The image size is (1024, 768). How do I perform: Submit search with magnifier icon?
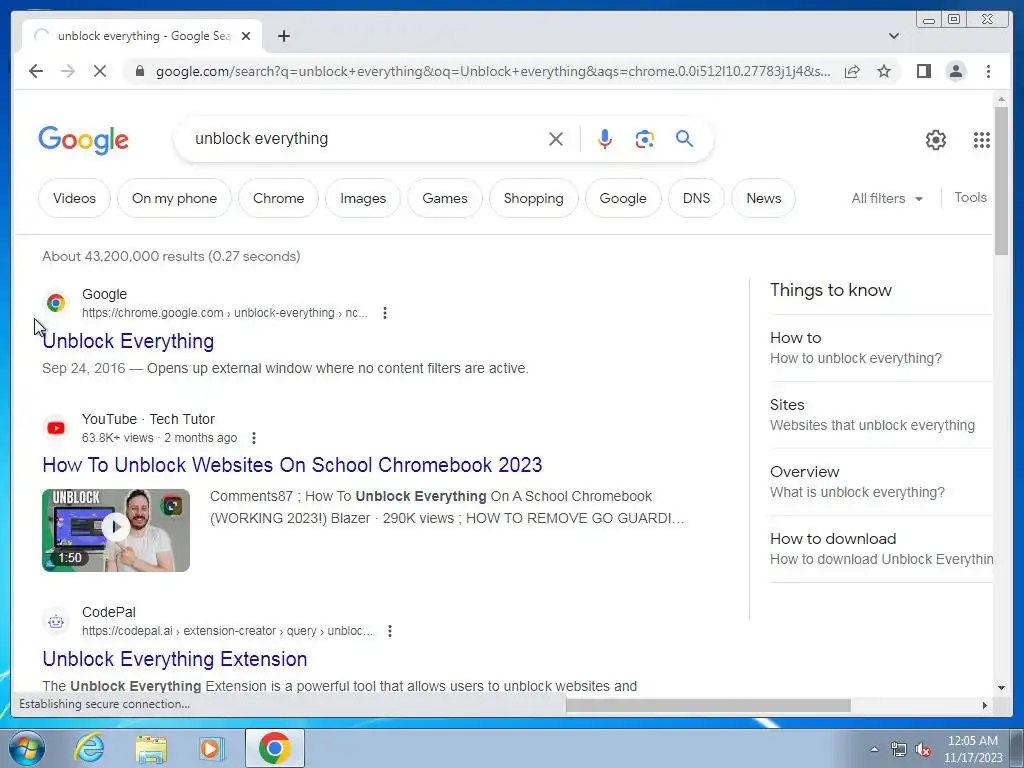(x=684, y=138)
